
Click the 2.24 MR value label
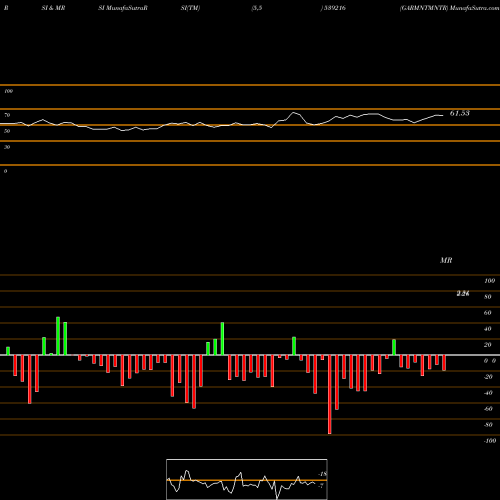coord(463,293)
